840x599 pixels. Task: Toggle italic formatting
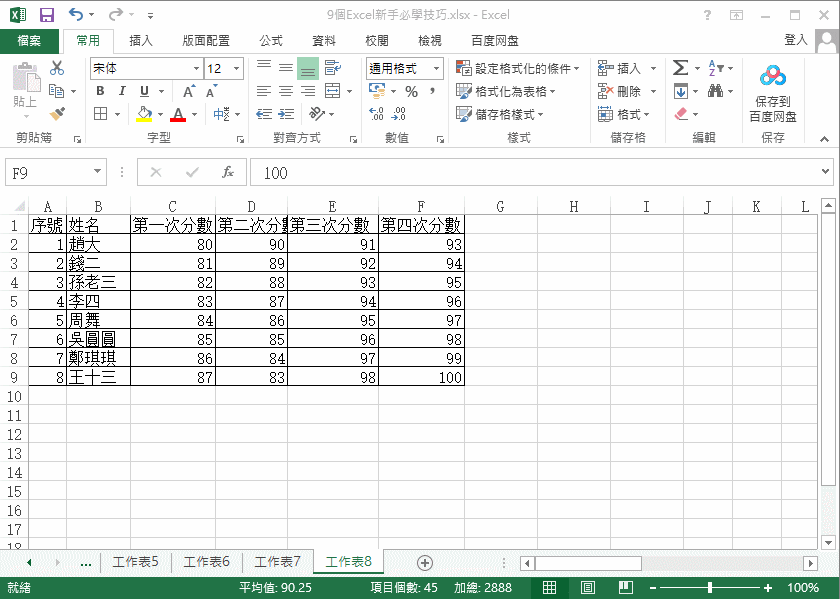click(x=122, y=91)
